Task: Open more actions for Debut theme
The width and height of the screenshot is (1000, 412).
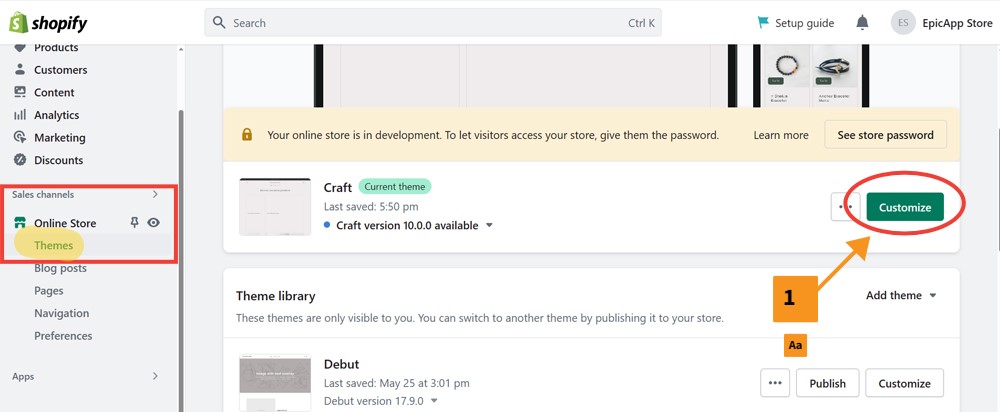Action: pyautogui.click(x=775, y=383)
